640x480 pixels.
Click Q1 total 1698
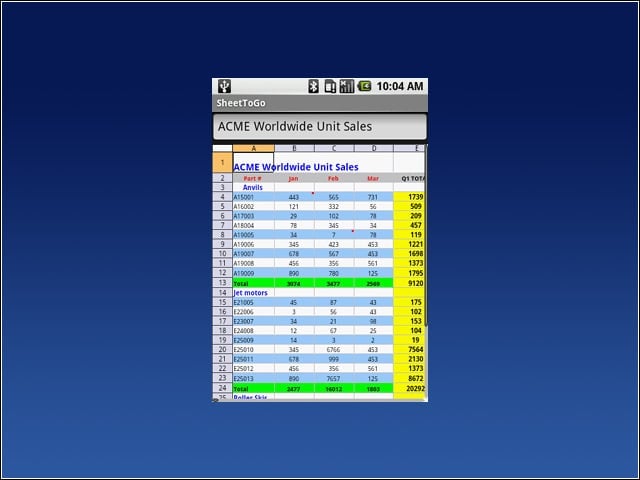409,253
